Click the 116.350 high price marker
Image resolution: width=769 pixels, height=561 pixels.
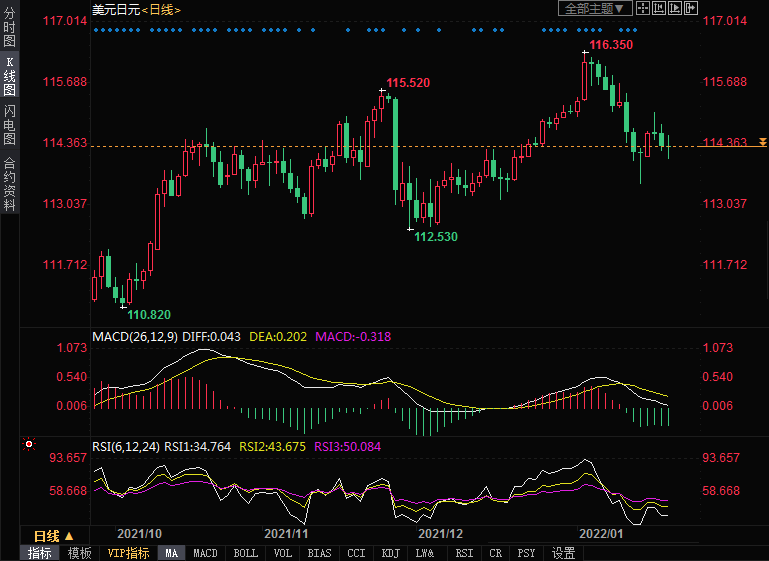610,45
